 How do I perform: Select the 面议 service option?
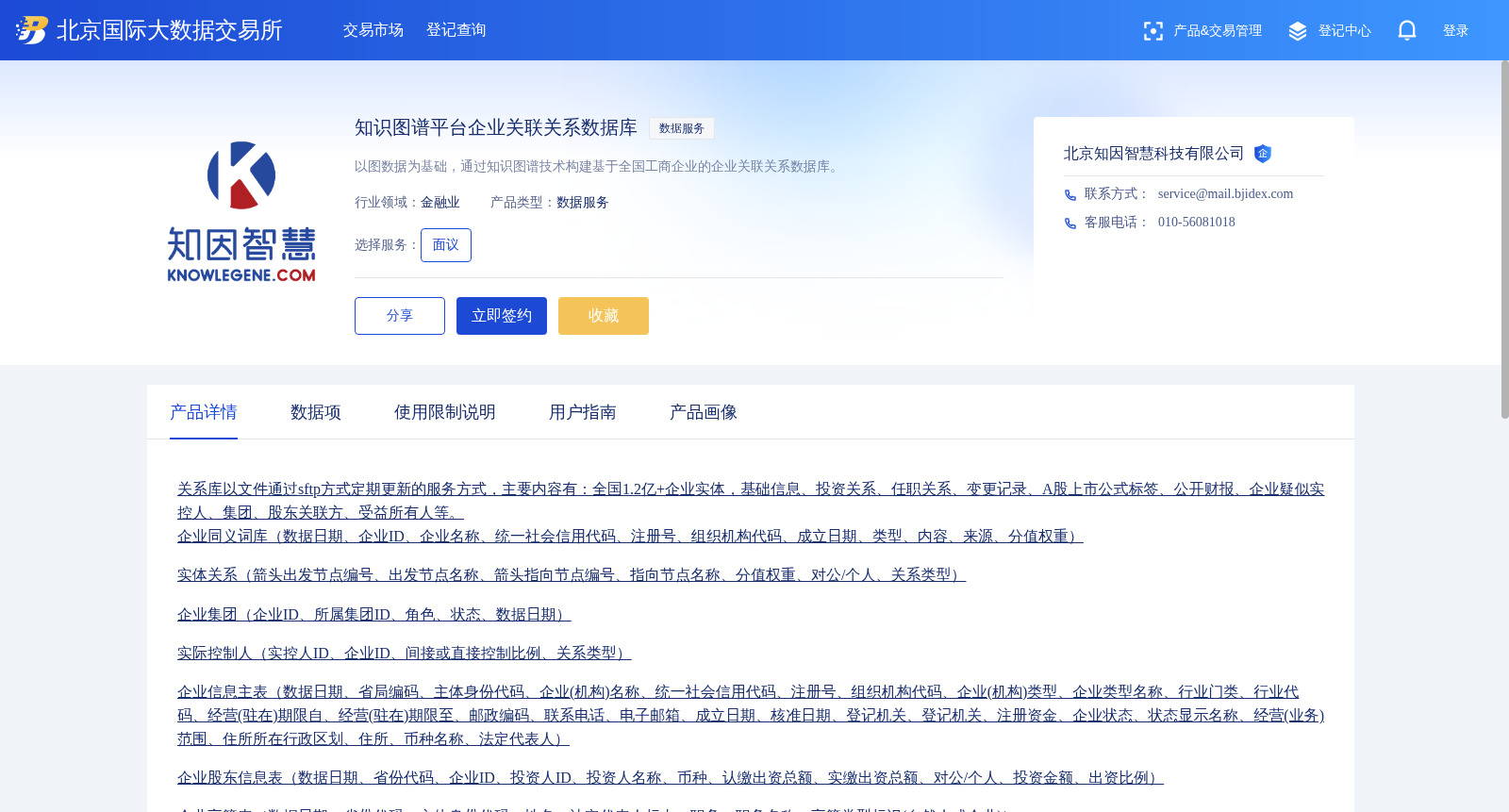446,245
